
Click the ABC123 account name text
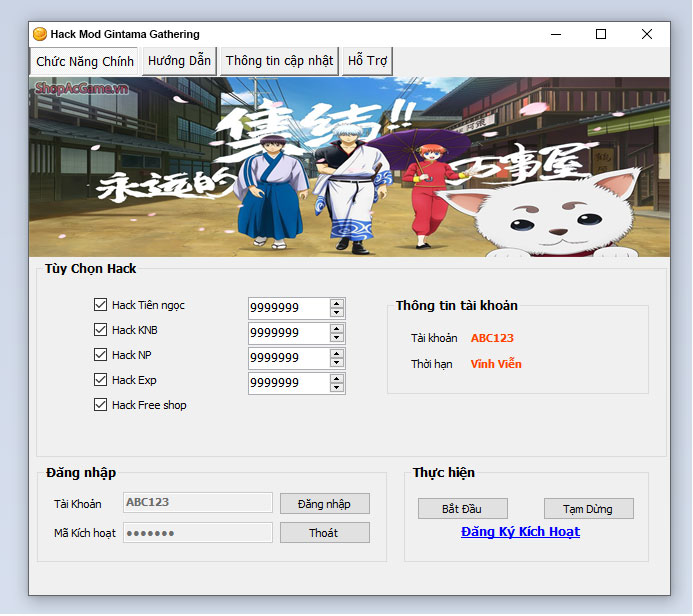point(492,338)
